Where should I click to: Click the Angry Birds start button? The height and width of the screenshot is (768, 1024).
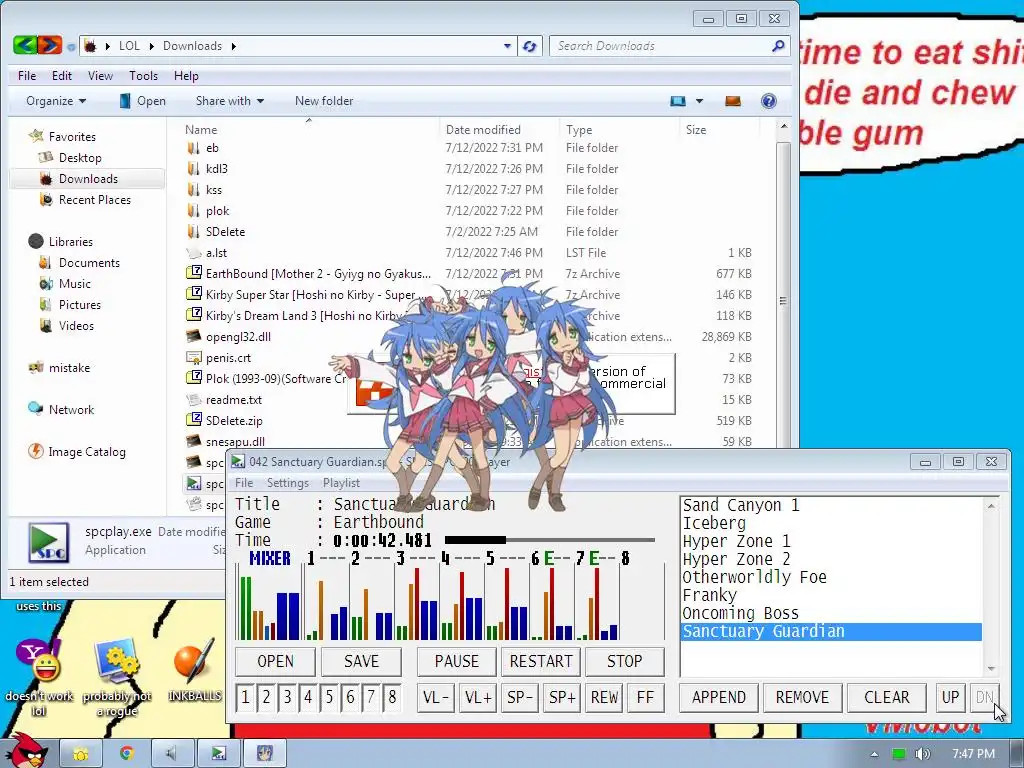27,750
